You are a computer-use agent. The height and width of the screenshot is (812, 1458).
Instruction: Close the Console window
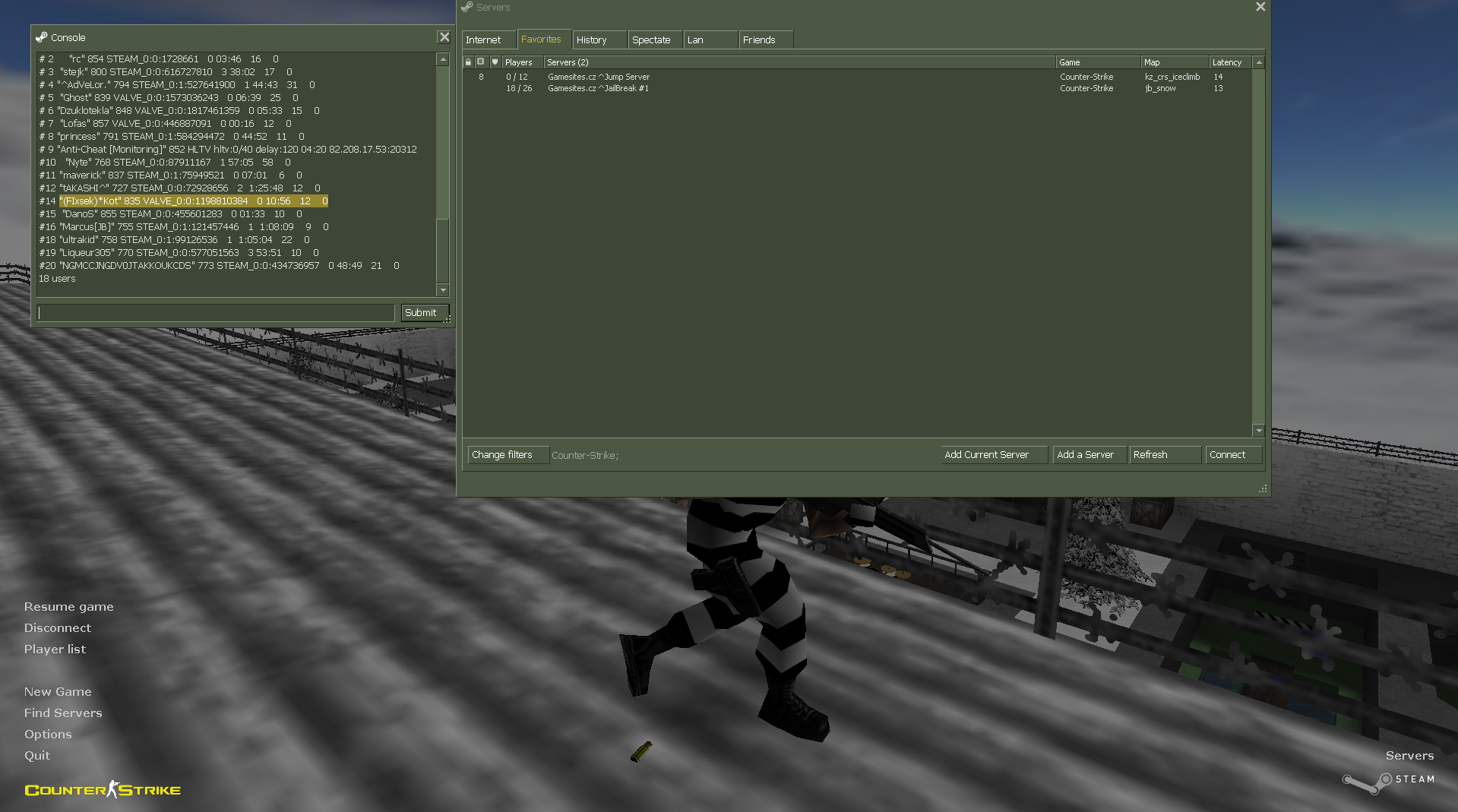coord(444,37)
